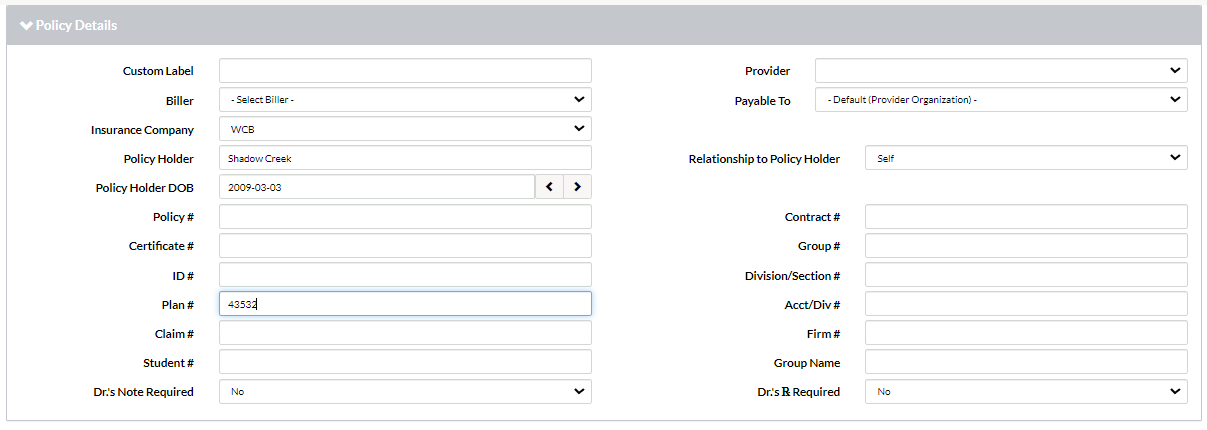Focus the ID # input field
This screenshot has width=1207, height=430.
405,275
